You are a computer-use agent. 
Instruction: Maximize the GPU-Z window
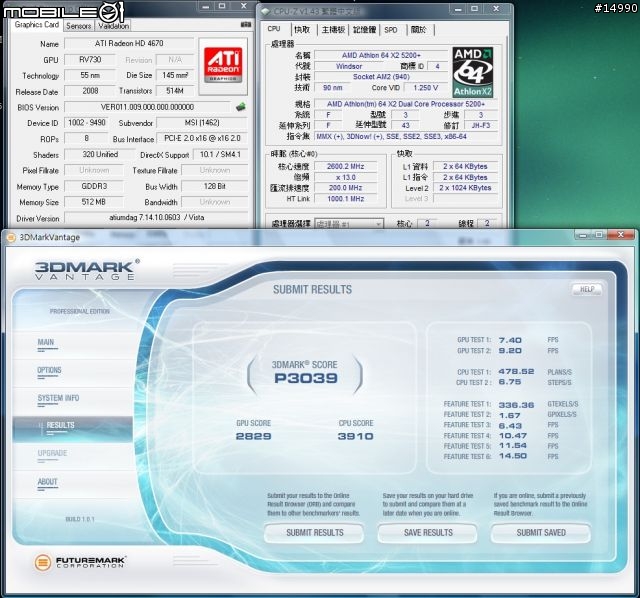222,6
